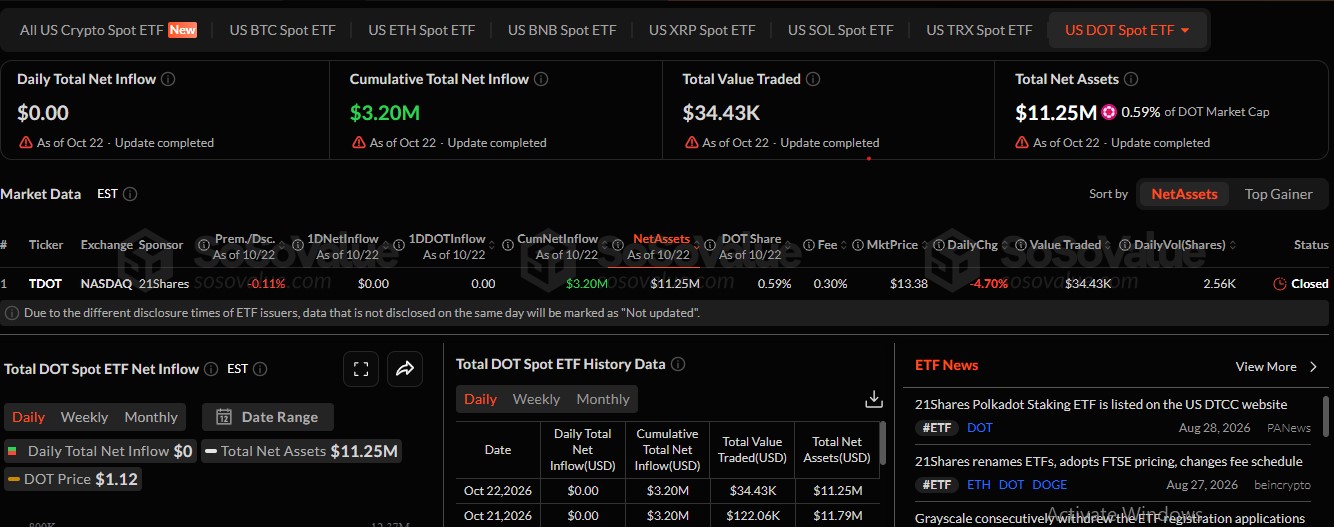Open info icon before 1DDOTInflow column header

pos(400,245)
